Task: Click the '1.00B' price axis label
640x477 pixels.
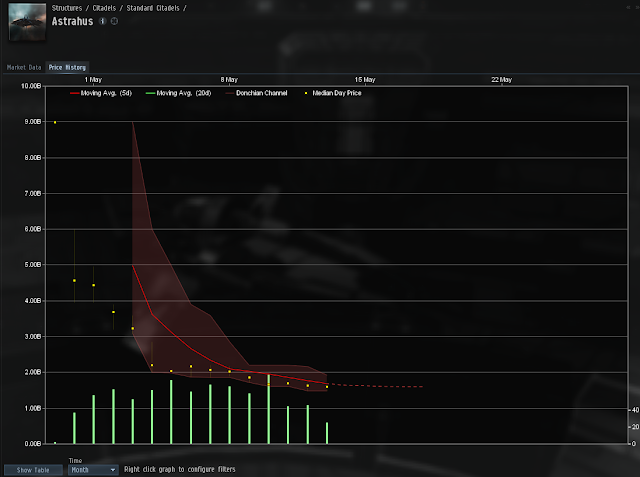Action: (x=33, y=408)
